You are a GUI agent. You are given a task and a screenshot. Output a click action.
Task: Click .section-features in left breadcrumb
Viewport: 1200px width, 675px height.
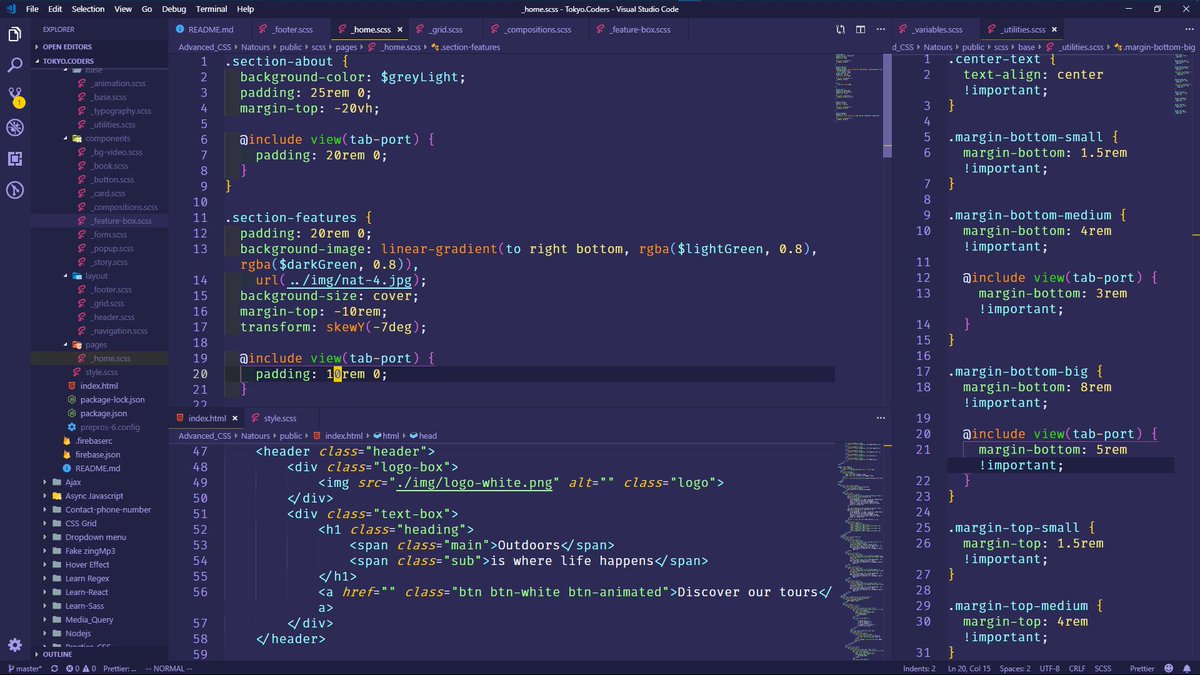[463, 46]
